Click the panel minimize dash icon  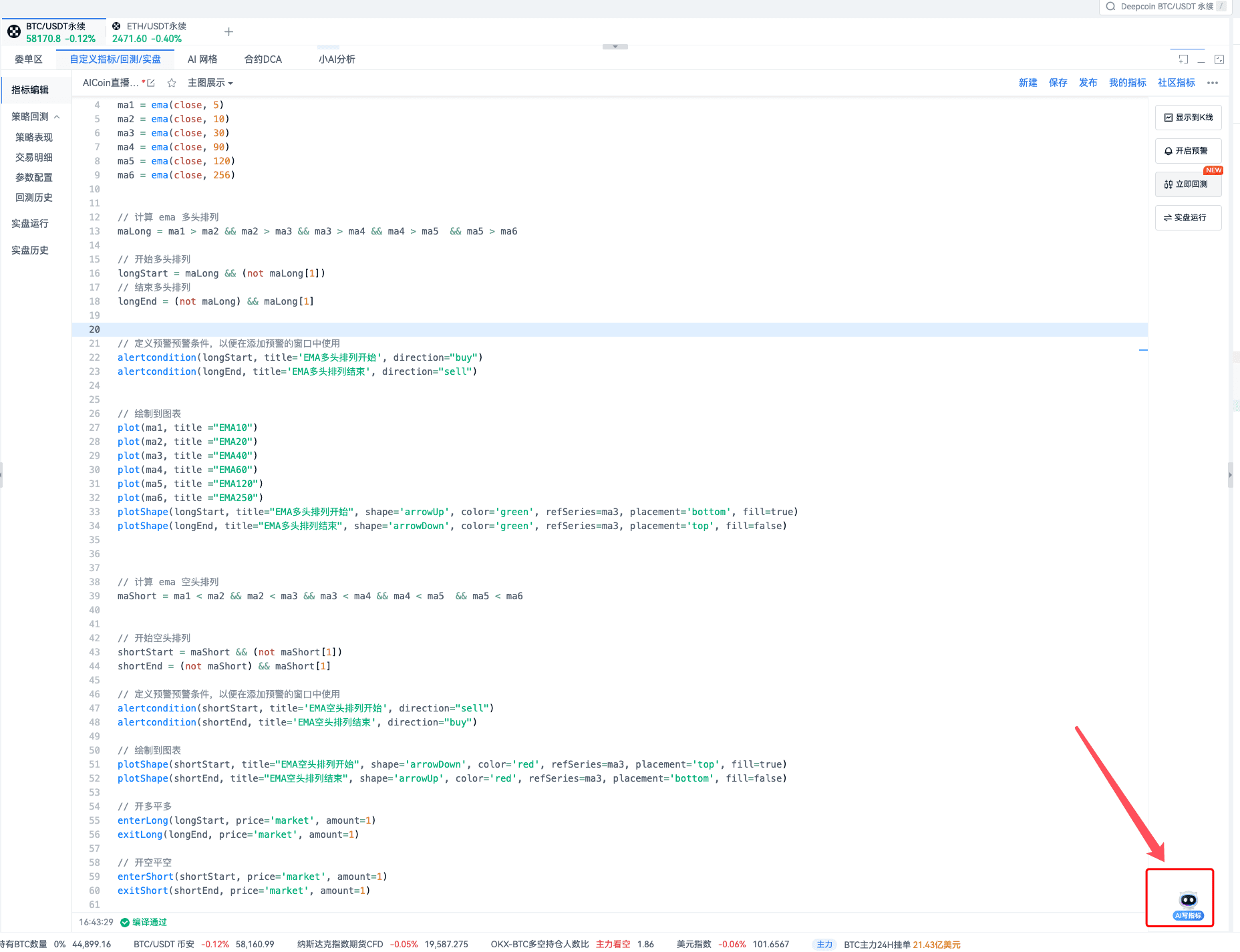pos(1201,61)
